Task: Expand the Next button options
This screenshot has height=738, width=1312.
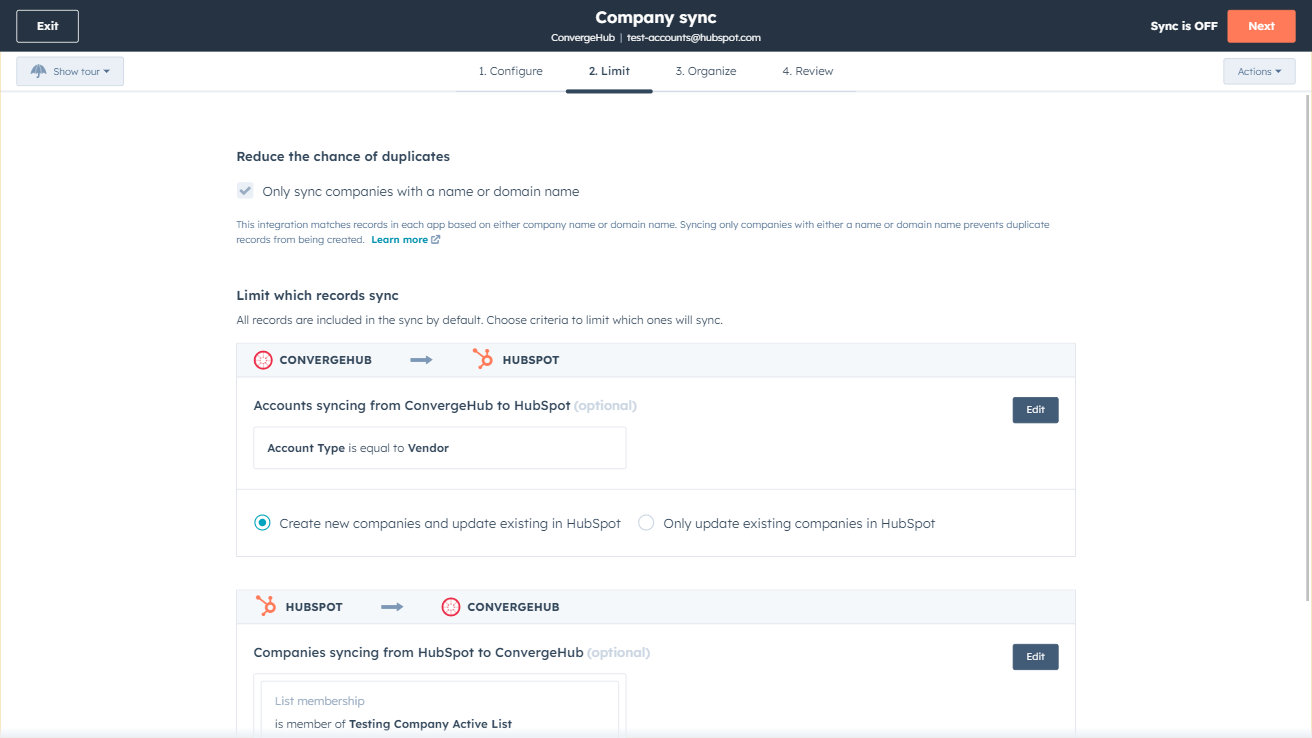Action: tap(1261, 26)
